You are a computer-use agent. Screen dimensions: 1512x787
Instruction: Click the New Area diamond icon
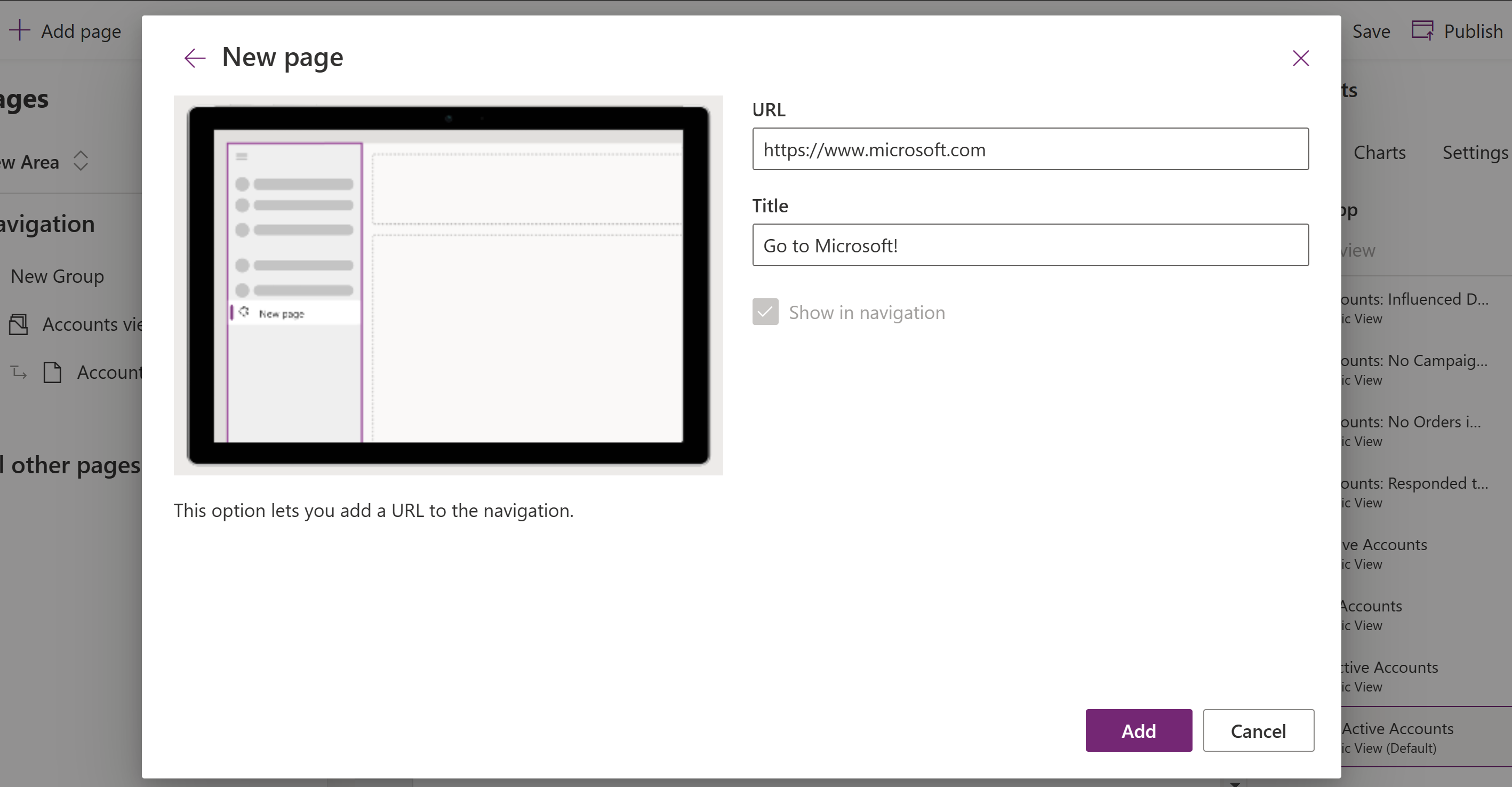click(x=81, y=161)
